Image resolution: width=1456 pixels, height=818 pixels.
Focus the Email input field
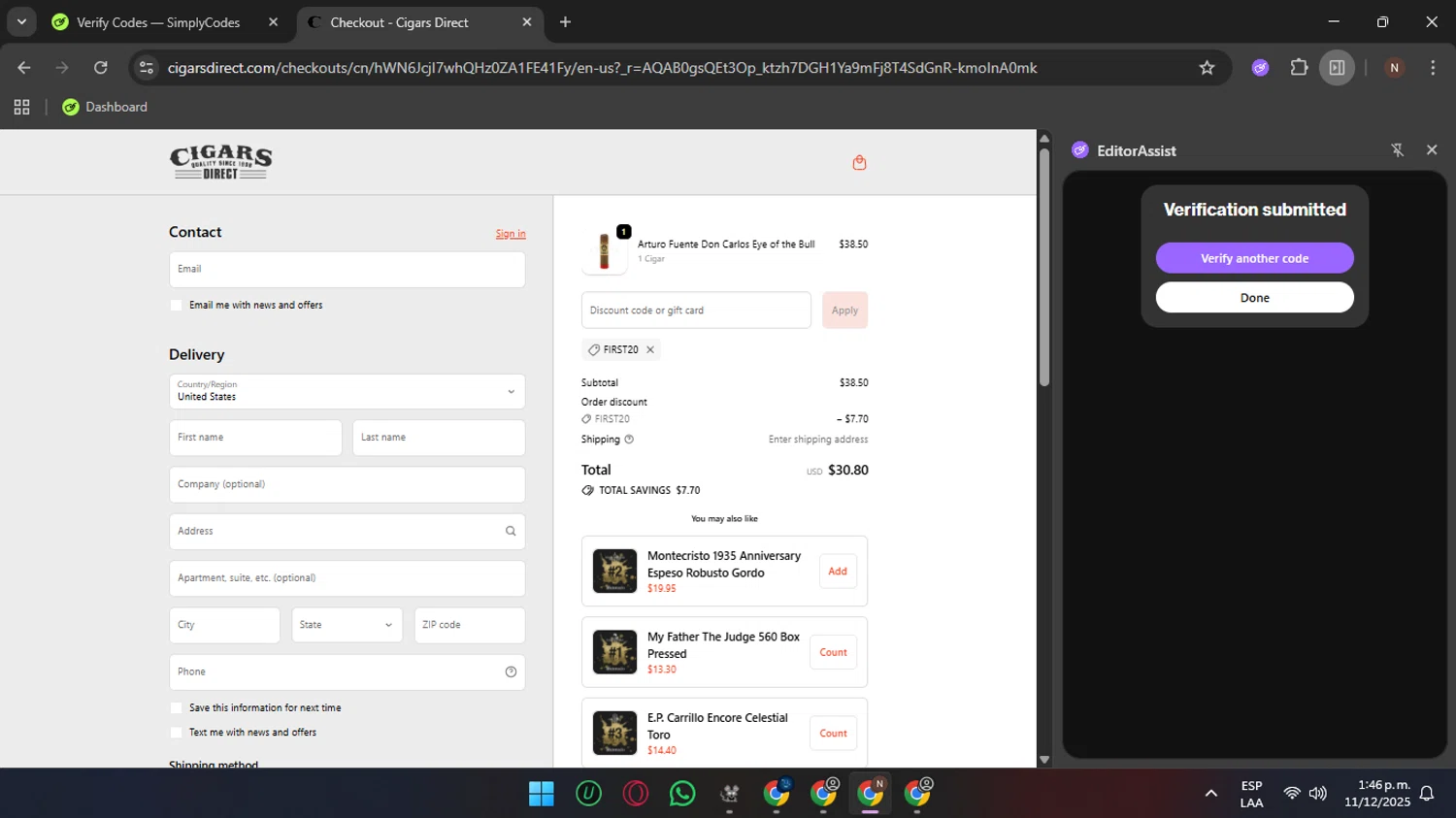tap(347, 270)
